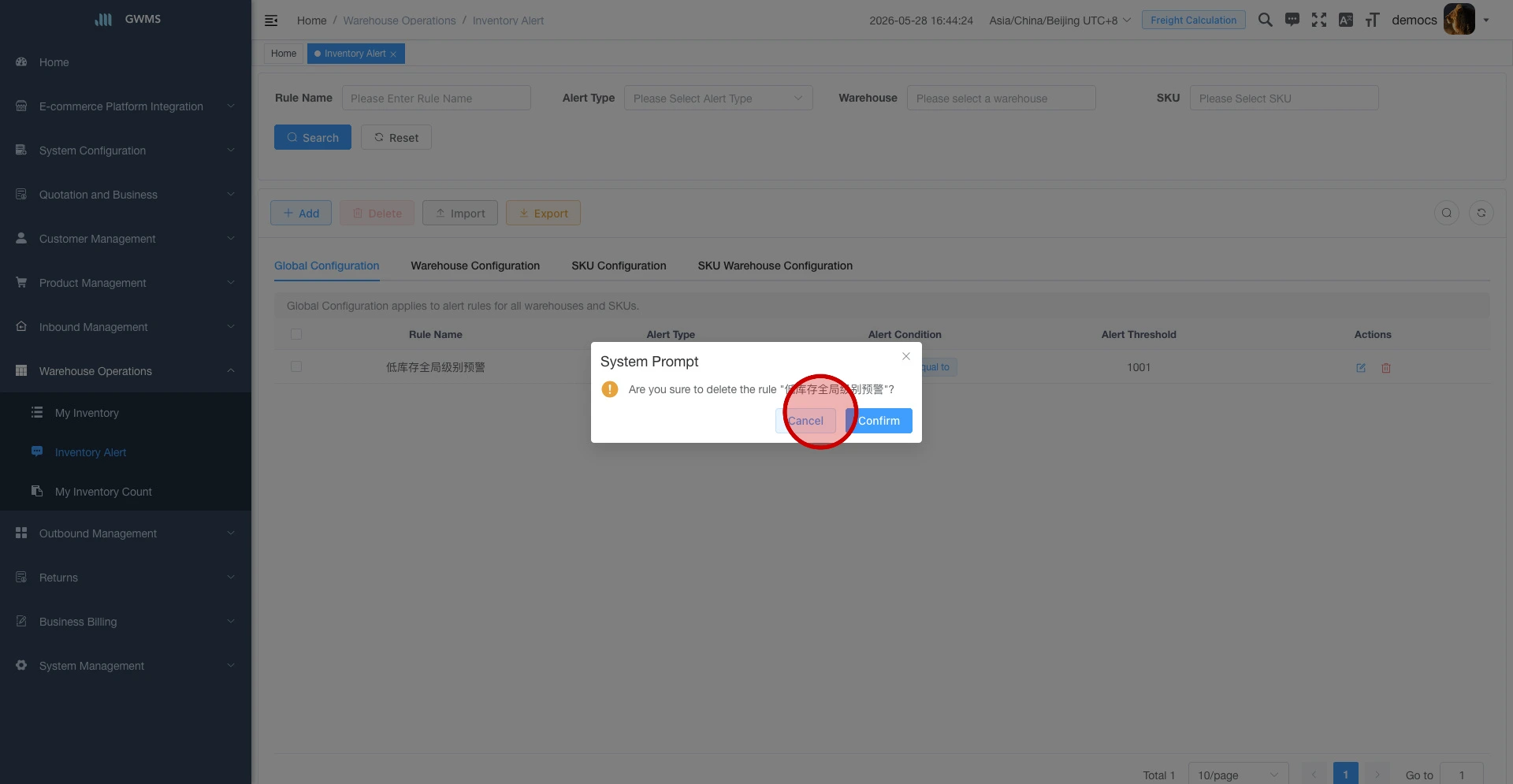Expand System Configuration menu

coord(125,150)
